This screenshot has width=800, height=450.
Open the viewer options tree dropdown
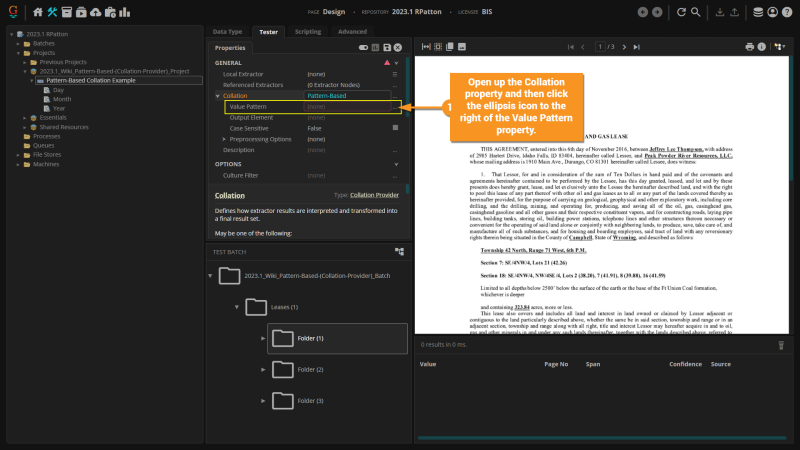[x=780, y=46]
